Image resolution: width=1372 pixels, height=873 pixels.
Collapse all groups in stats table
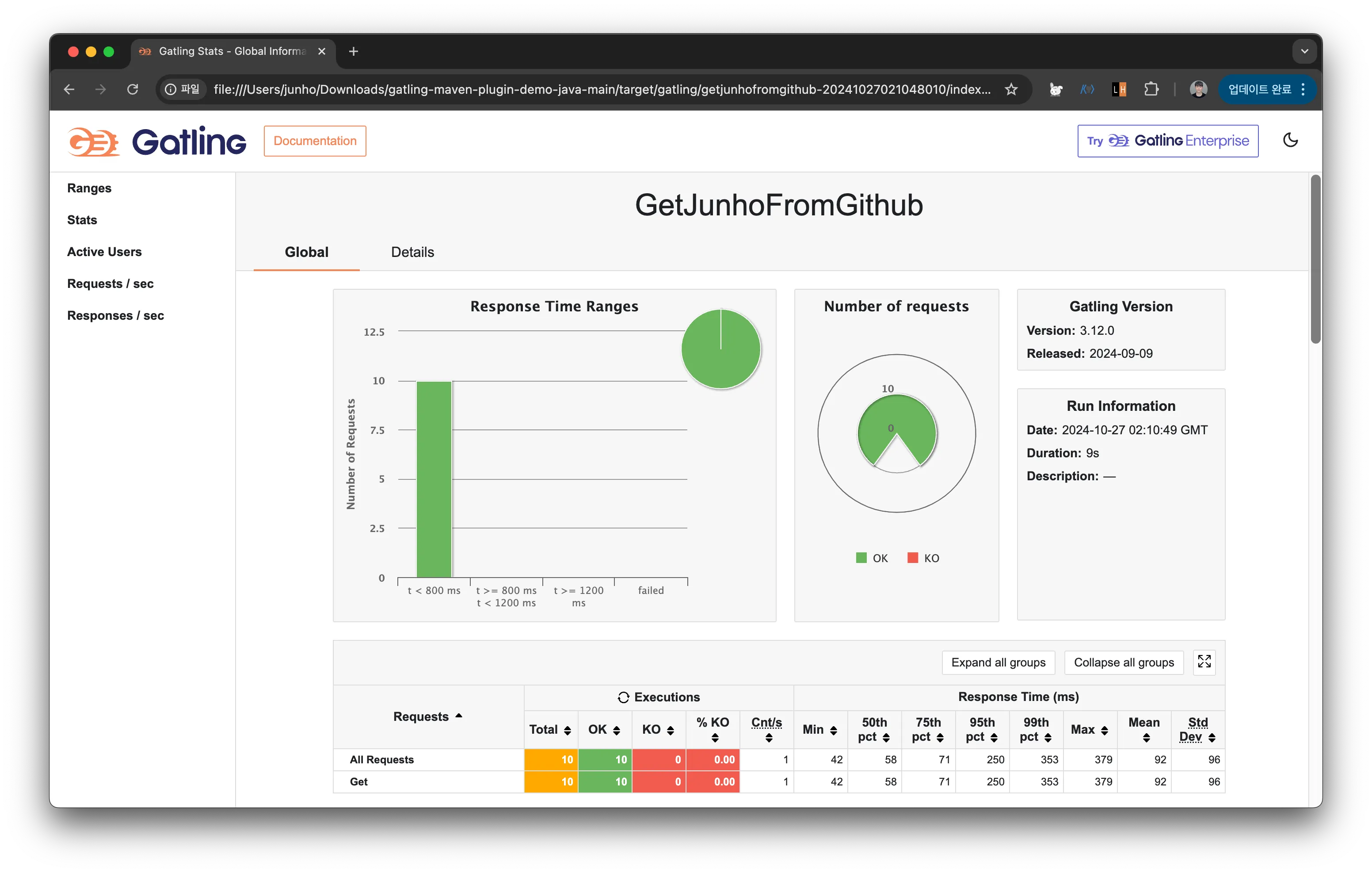point(1124,662)
